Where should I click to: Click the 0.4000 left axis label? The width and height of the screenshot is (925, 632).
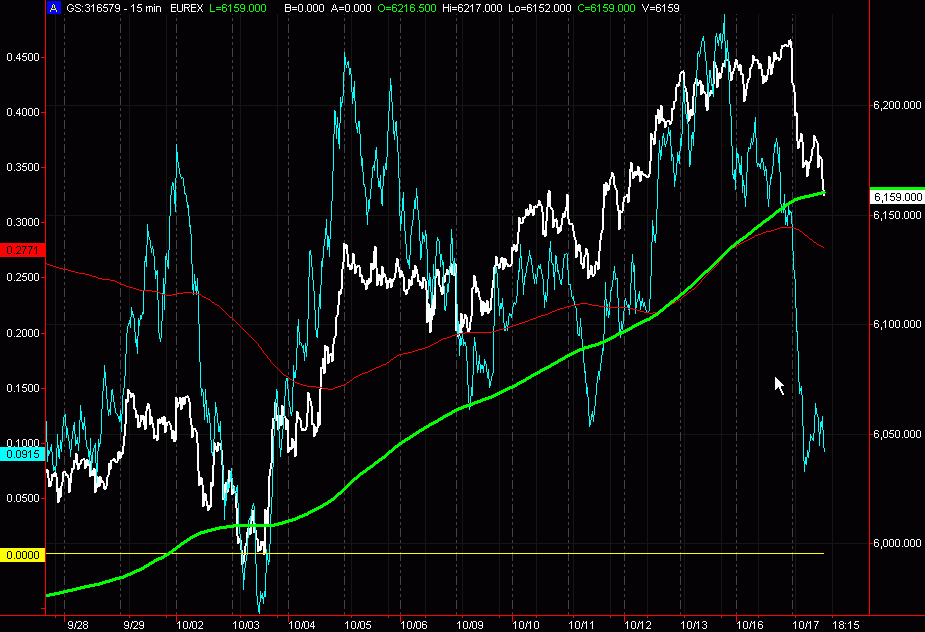23,112
